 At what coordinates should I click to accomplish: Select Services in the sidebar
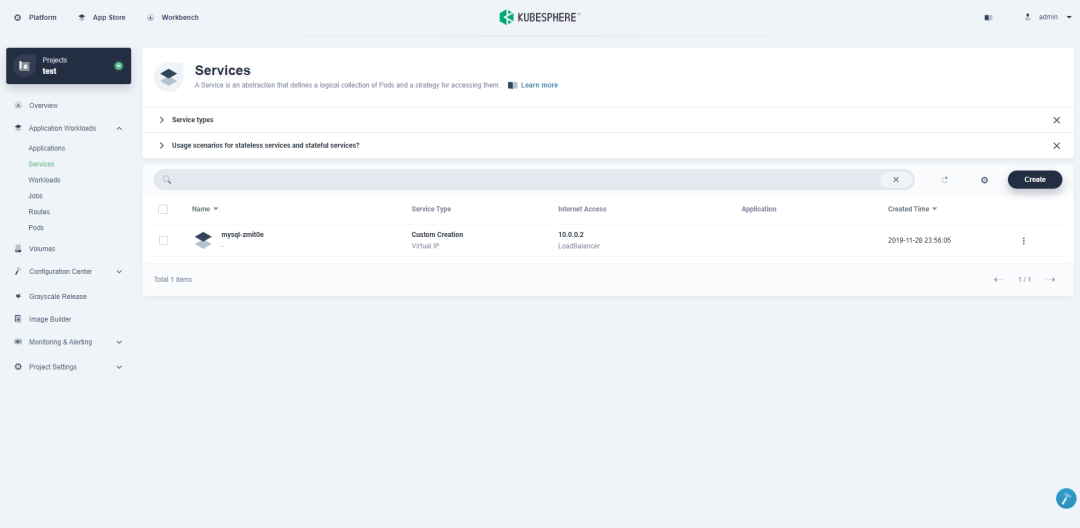(41, 164)
